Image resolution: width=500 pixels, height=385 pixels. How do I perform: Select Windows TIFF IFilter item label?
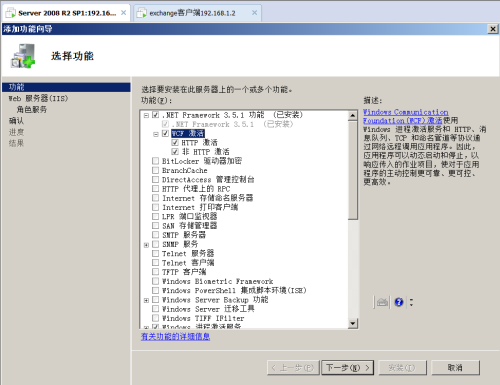203,318
